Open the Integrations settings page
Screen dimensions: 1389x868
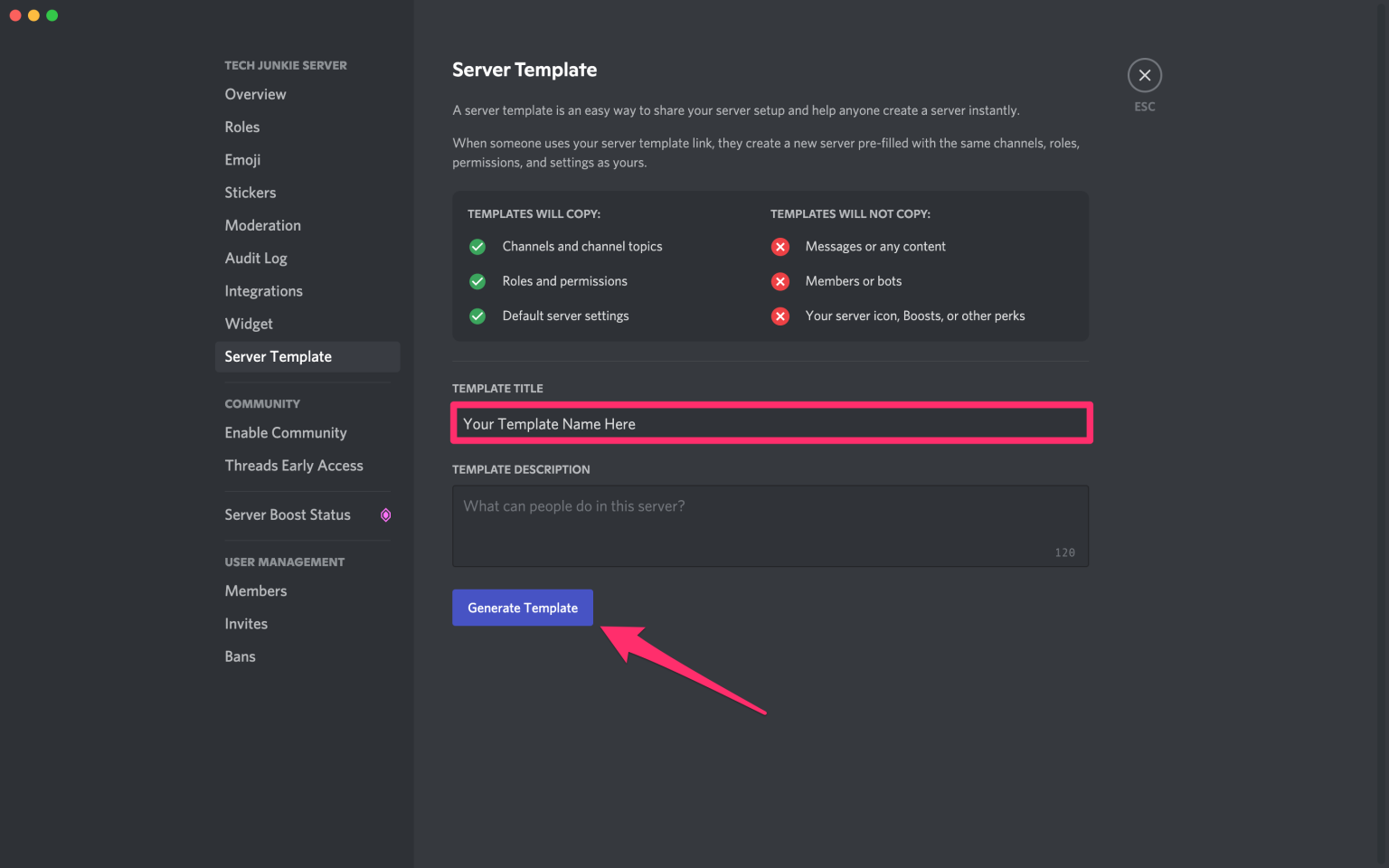tap(263, 290)
